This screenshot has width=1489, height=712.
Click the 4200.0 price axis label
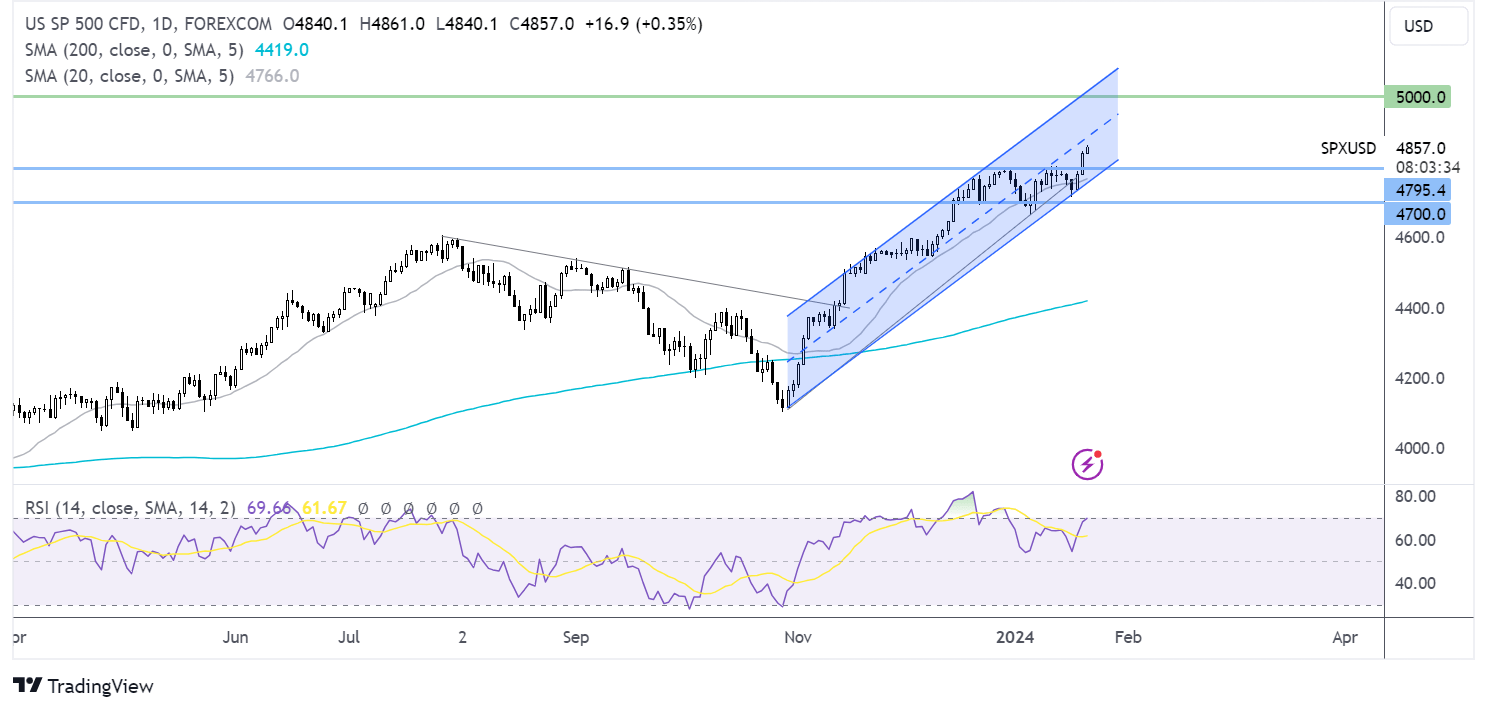pyautogui.click(x=1421, y=378)
